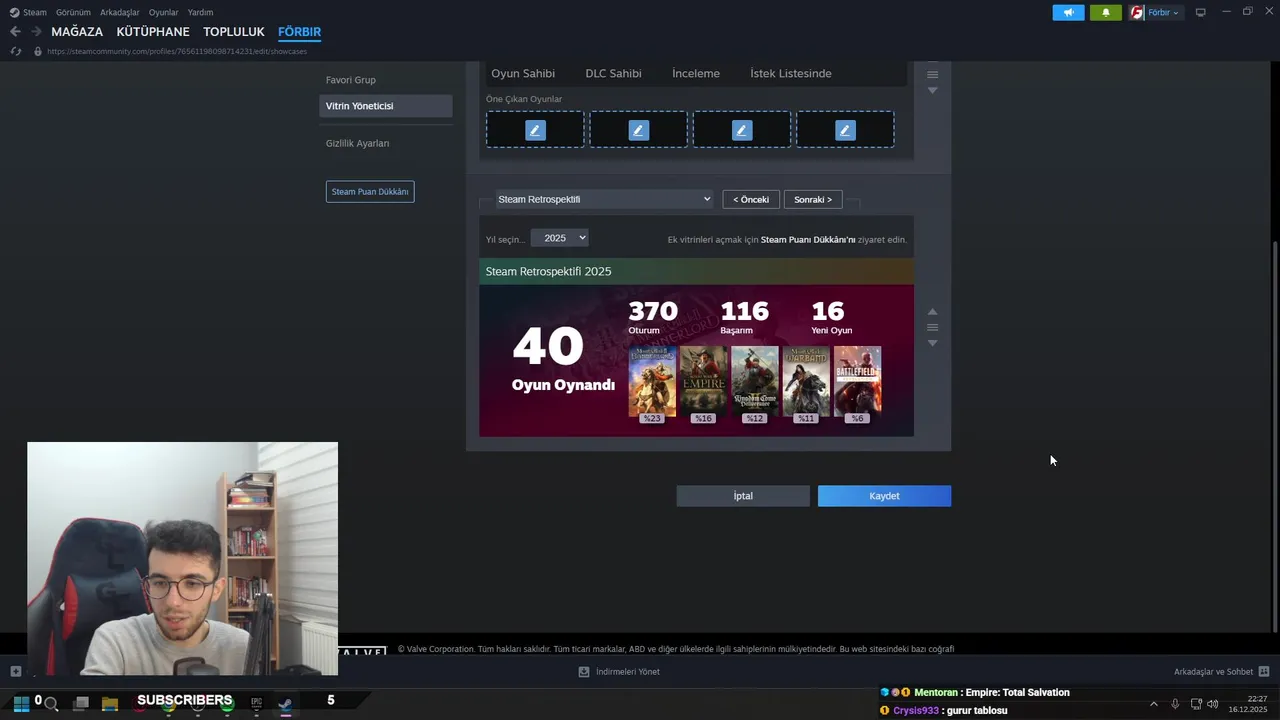1280x720 pixels.
Task: Go to the MAĞAZA section
Action: (x=77, y=32)
